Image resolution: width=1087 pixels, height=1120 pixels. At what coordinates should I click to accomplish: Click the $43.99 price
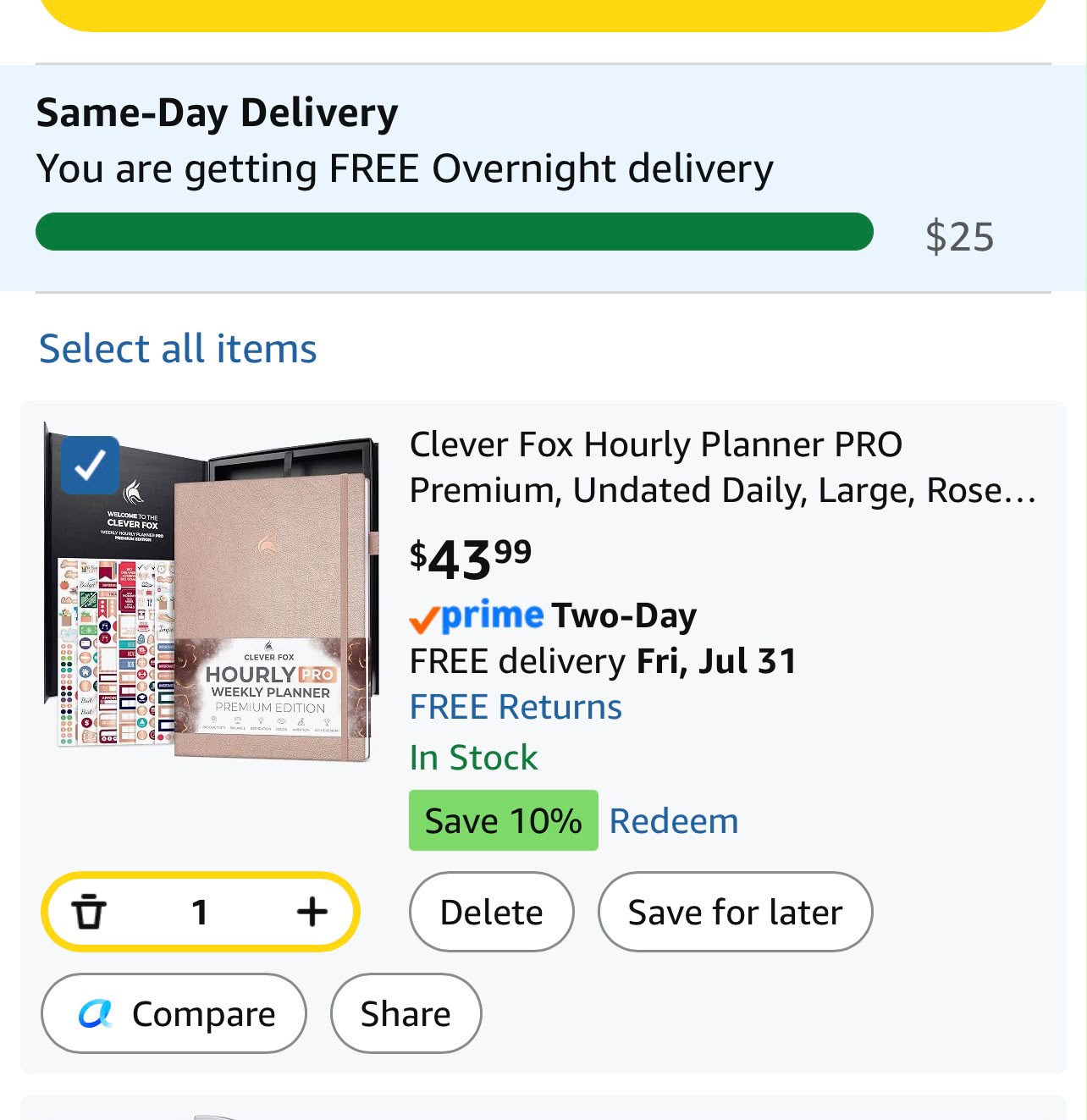point(471,560)
